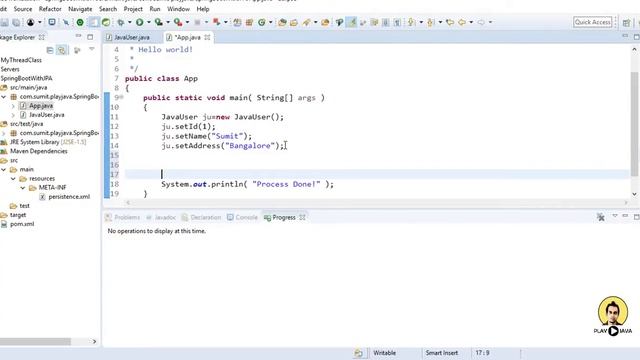Click the New Java Class green icon
Screen dimensions: 640x360
262,22
